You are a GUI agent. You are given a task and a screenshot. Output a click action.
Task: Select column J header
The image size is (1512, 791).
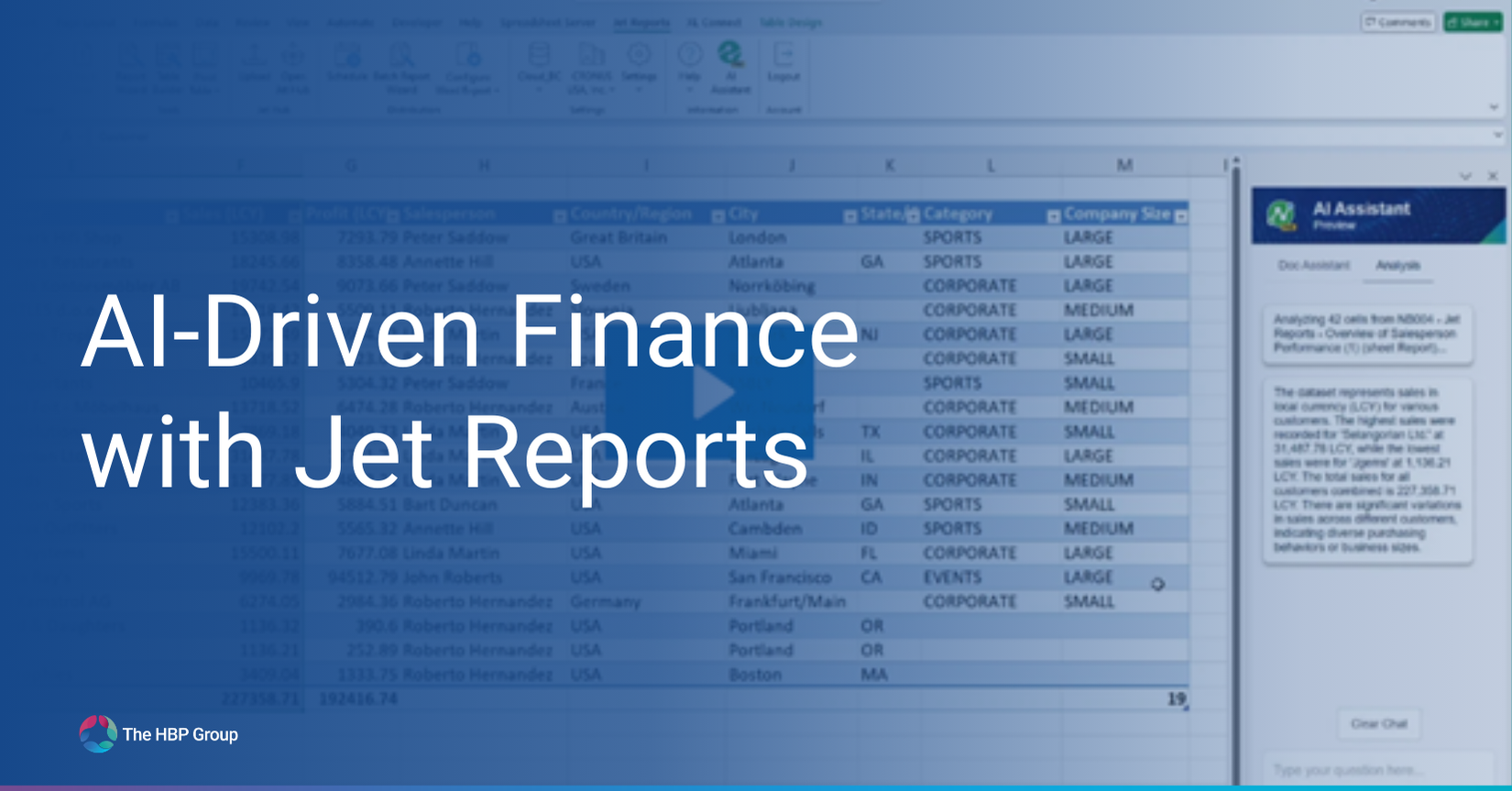point(791,165)
